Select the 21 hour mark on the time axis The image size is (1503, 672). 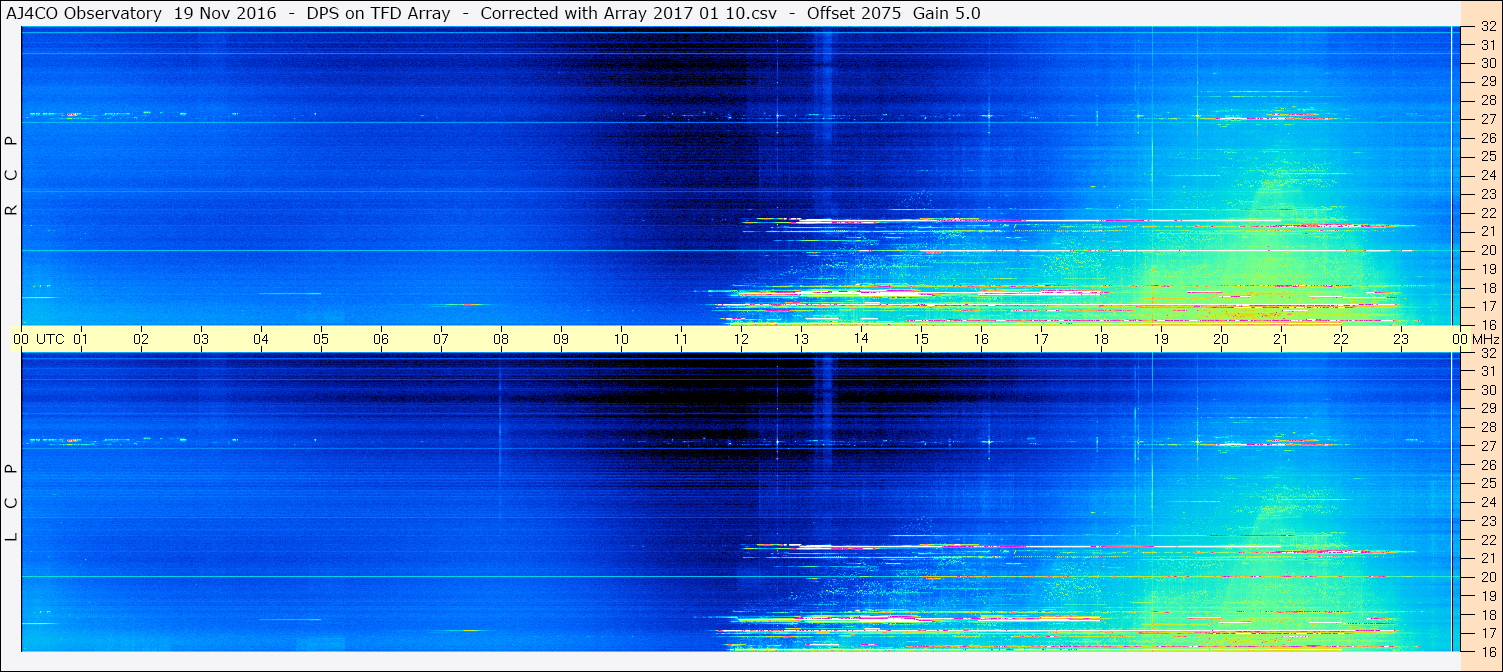(1281, 339)
